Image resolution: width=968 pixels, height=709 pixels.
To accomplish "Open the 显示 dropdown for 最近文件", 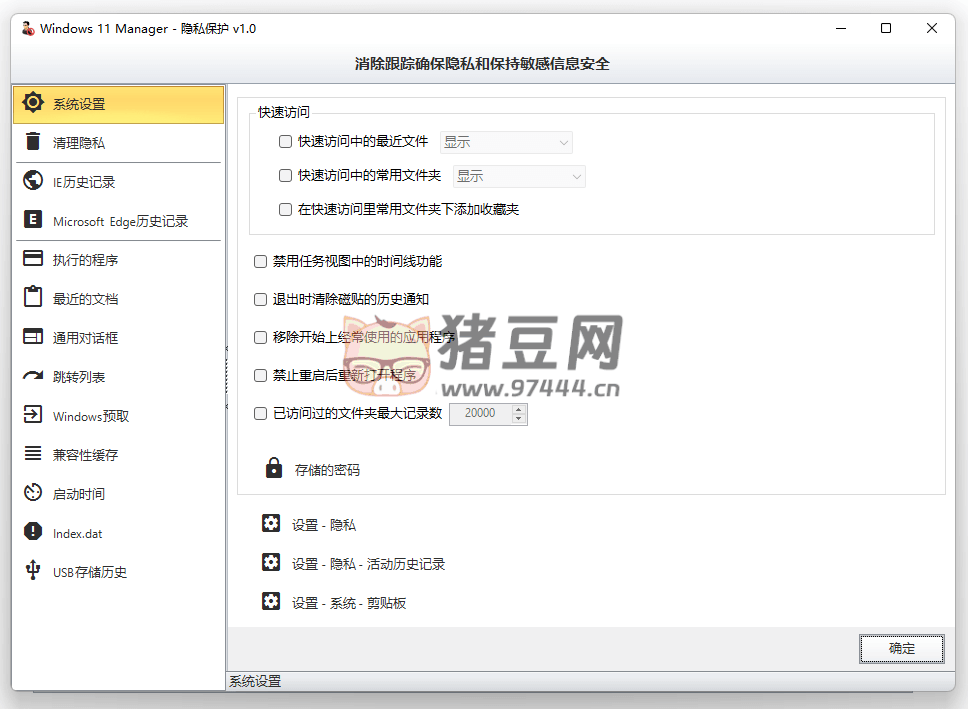I will [506, 142].
